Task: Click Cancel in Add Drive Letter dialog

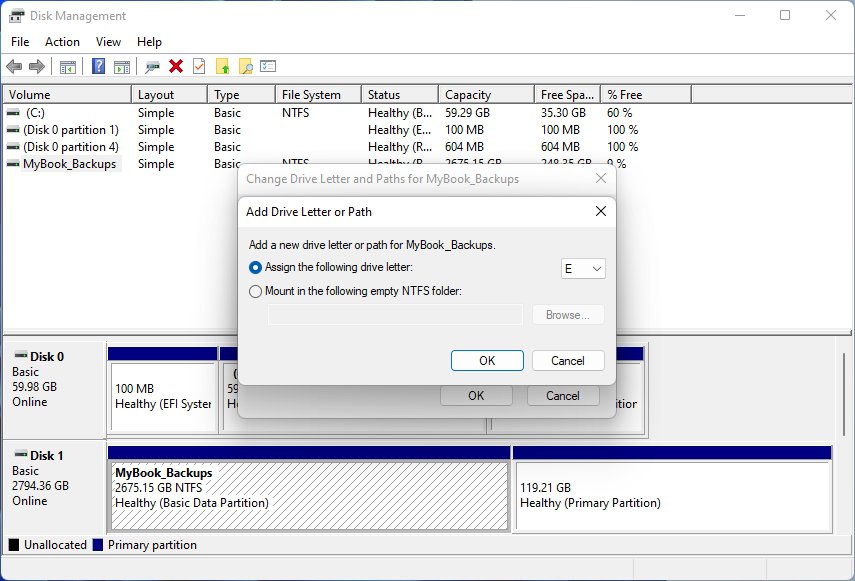Action: pos(568,361)
